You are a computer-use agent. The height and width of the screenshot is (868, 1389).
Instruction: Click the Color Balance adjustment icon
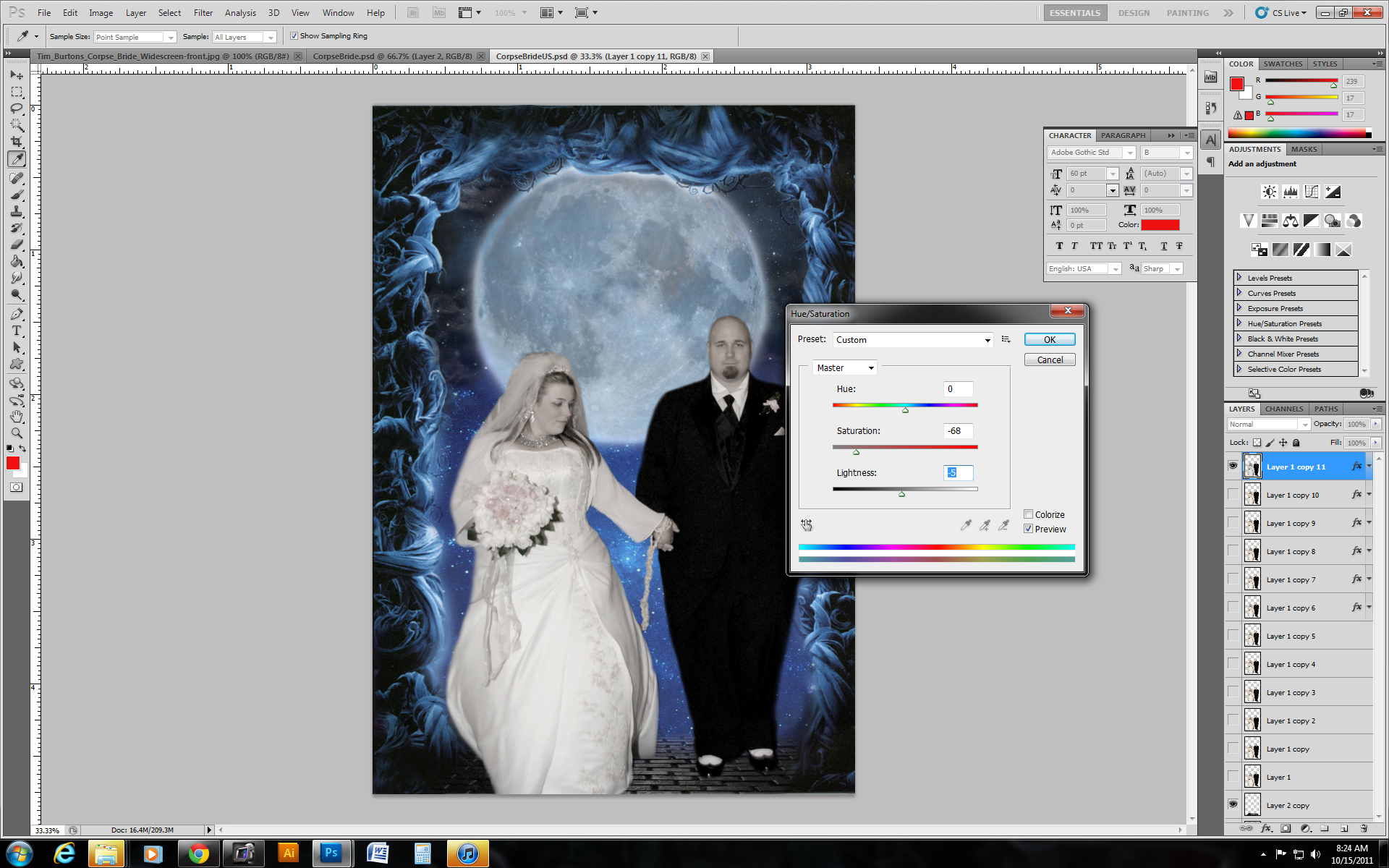point(1290,221)
